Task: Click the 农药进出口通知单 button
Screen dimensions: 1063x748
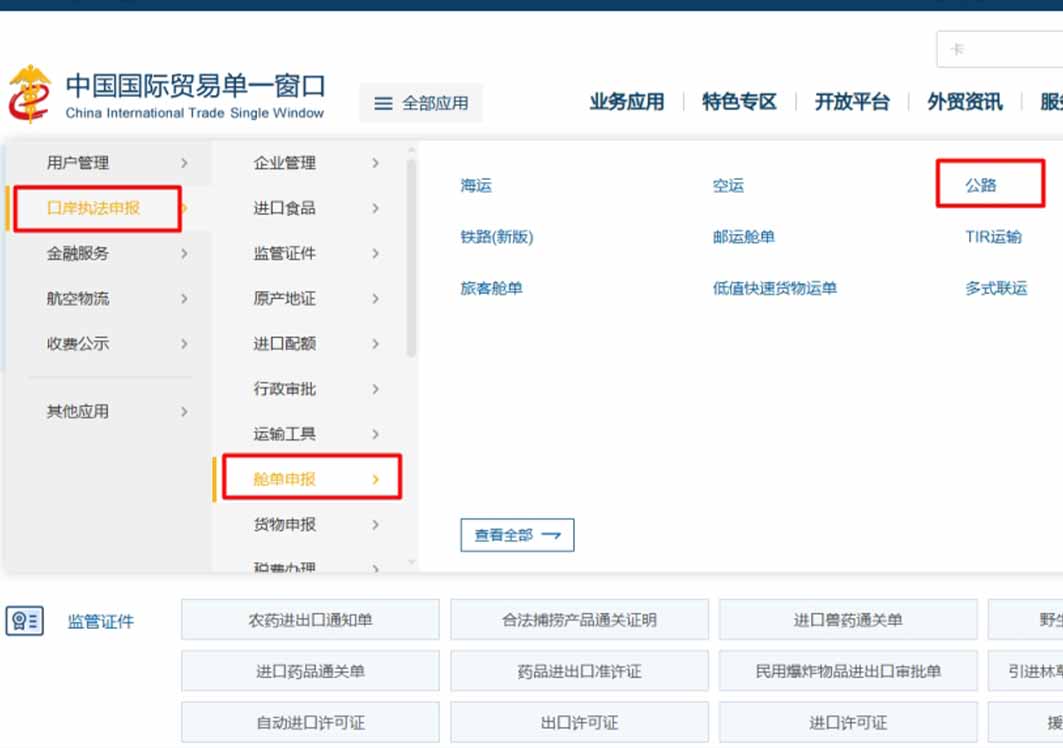Action: 309,619
